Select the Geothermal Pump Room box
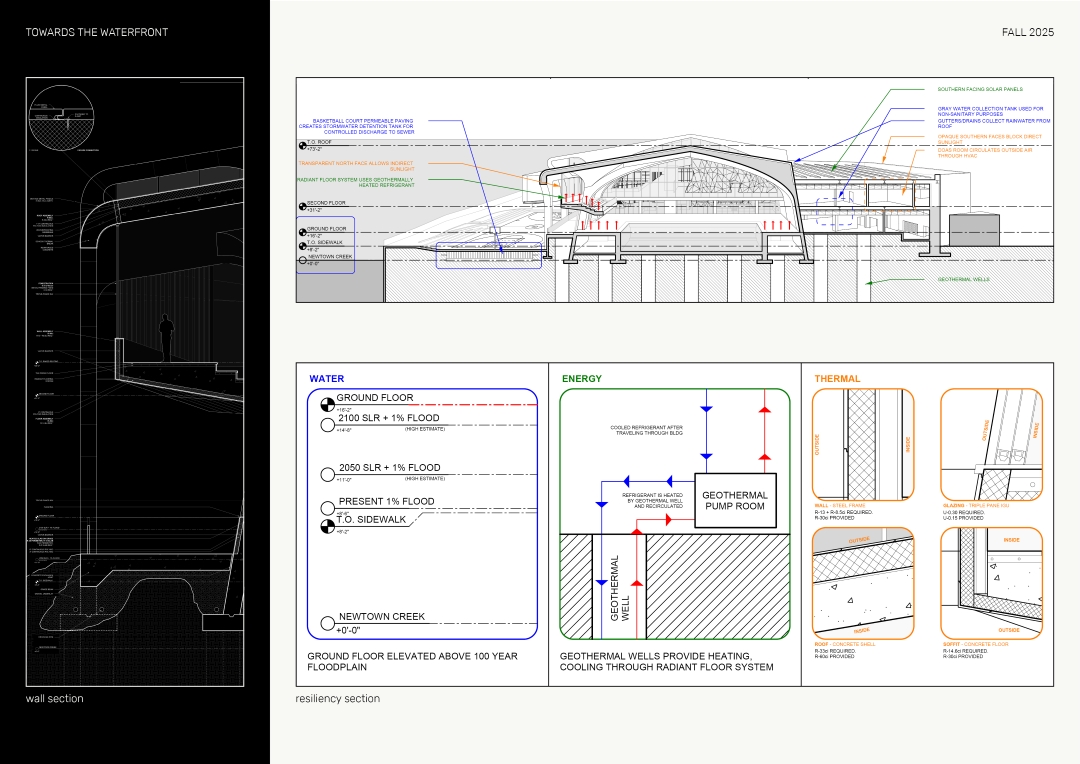The height and width of the screenshot is (764, 1080). (735, 501)
